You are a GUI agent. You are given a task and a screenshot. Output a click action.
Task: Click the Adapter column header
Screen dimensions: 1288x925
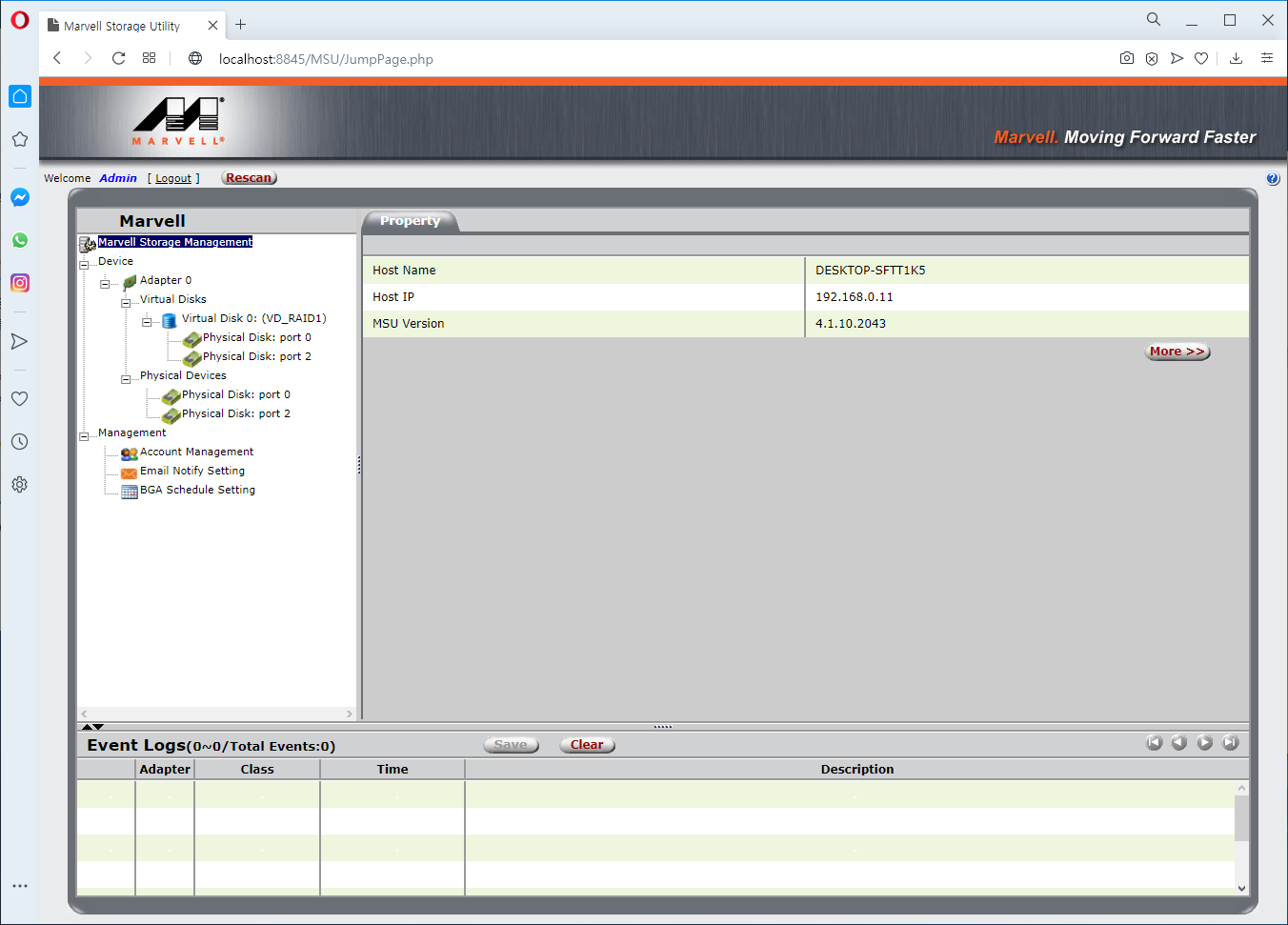pyautogui.click(x=165, y=769)
